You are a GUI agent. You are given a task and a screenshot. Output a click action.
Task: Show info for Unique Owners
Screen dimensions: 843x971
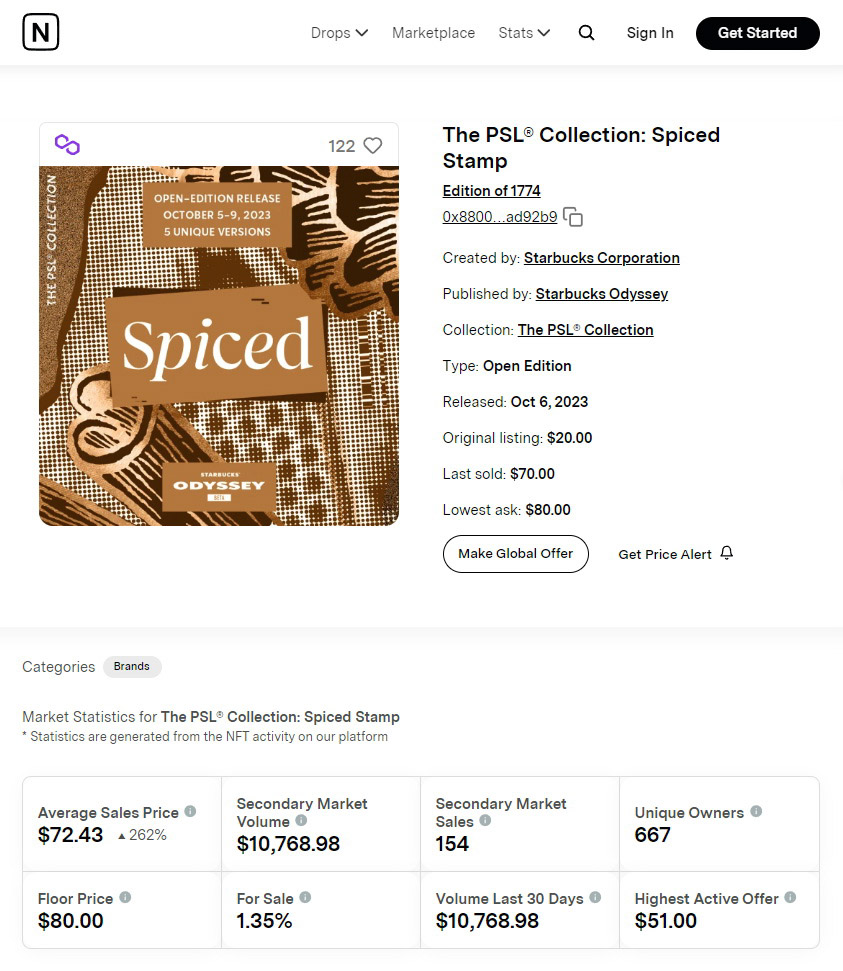pos(756,811)
